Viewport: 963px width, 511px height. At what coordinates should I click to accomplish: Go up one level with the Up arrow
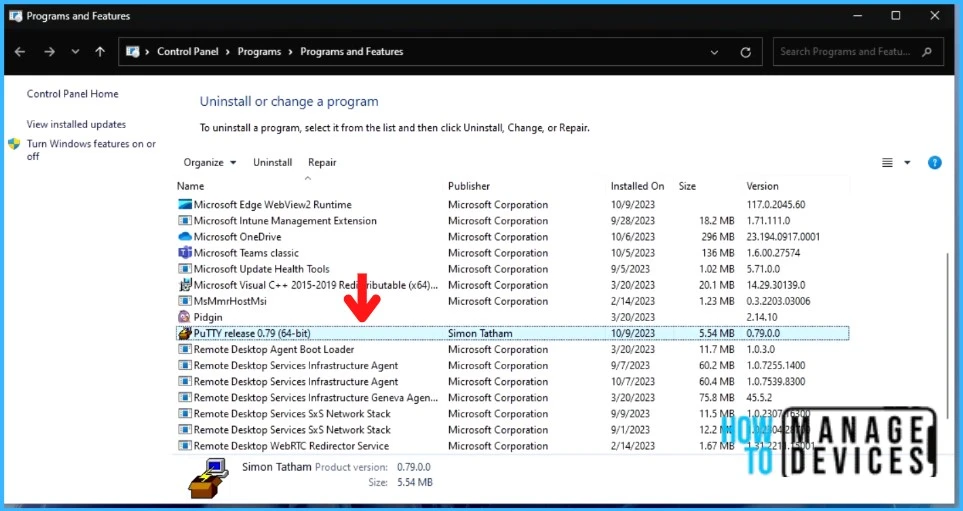point(100,52)
